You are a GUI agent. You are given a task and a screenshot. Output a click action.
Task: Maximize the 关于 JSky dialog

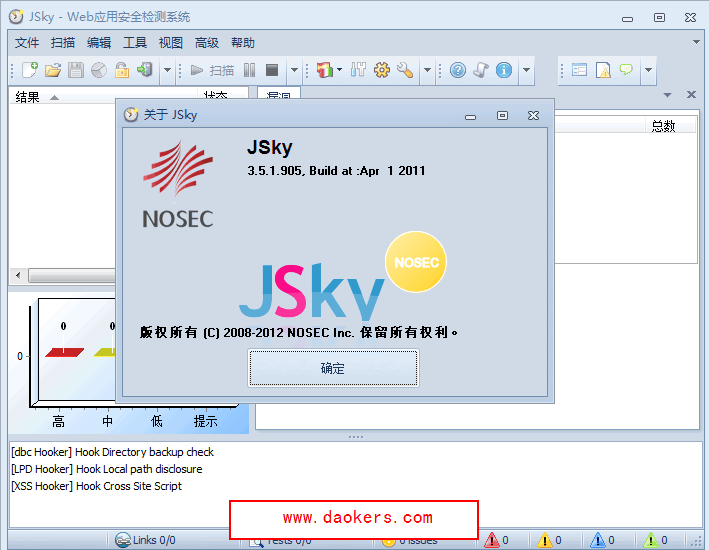click(502, 116)
